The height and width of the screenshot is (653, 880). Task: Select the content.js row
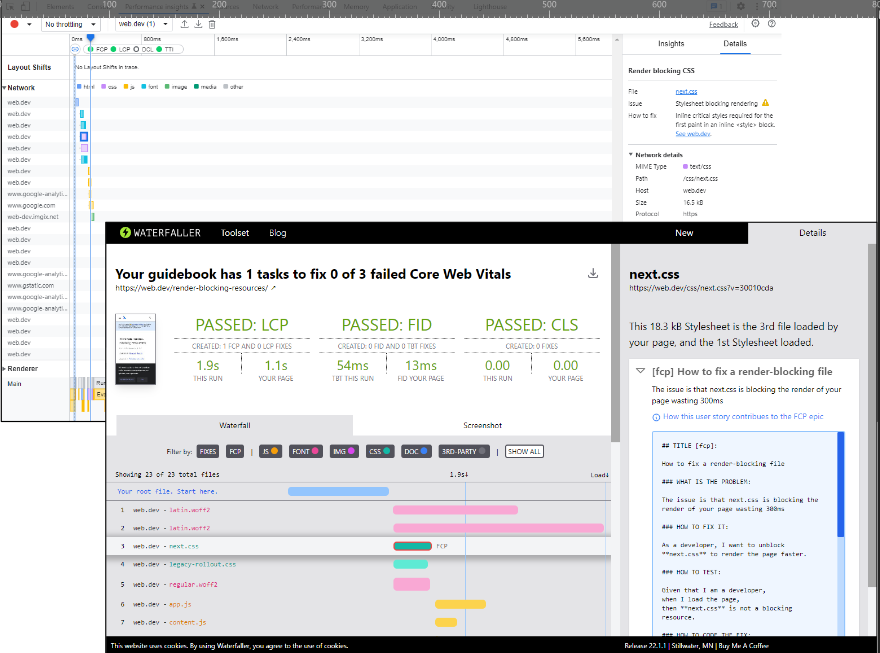pos(358,623)
